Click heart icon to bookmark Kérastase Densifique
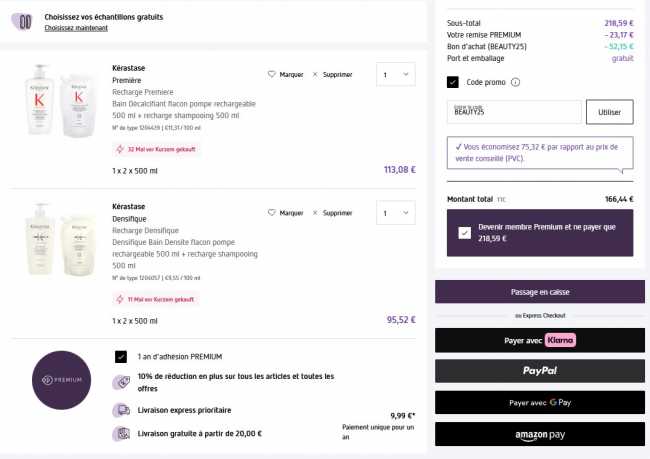The image size is (650, 459). (272, 213)
